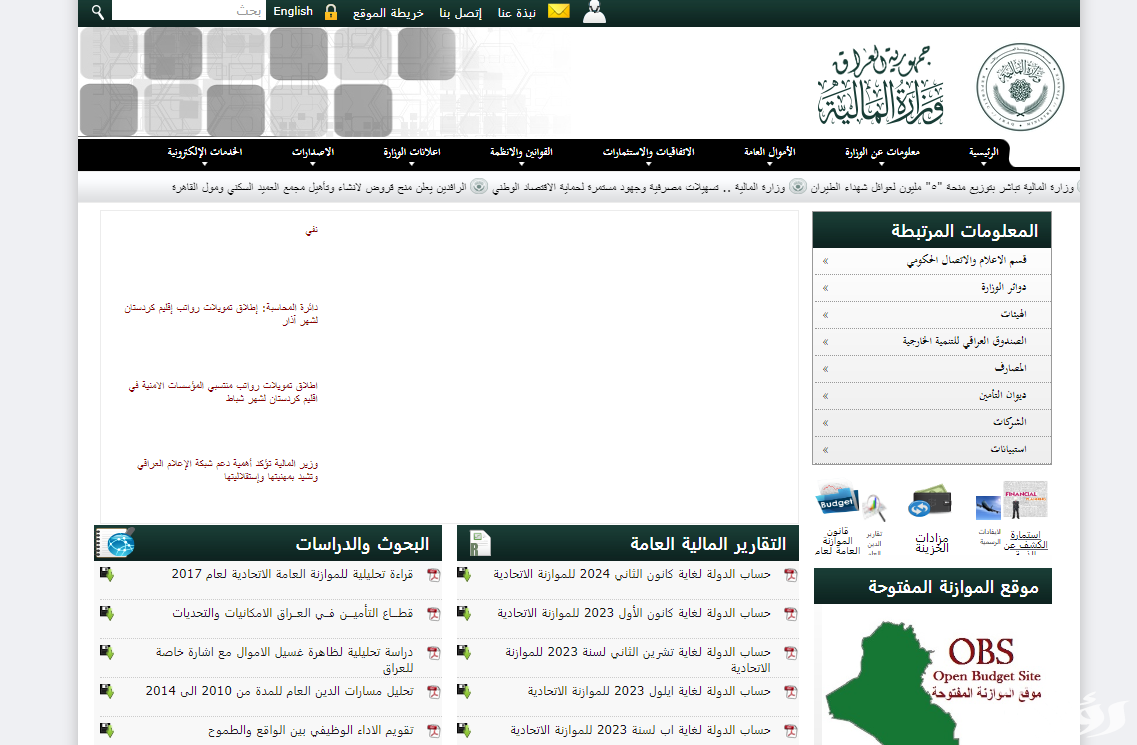Expand قسم الاعلام والاتصال الحكومي sidebar item

[x=932, y=260]
